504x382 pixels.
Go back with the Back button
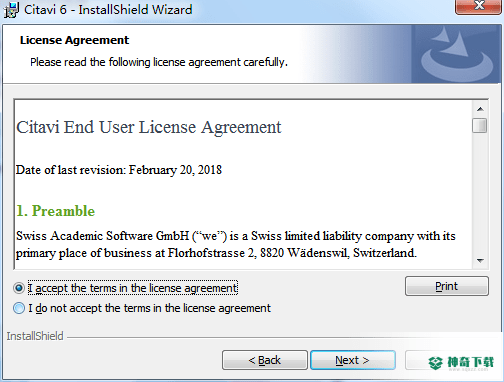point(265,360)
